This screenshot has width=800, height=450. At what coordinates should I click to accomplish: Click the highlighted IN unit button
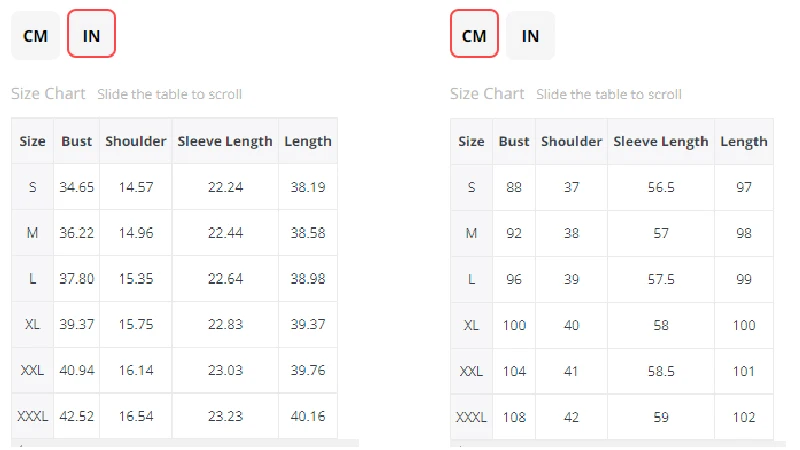pos(91,36)
